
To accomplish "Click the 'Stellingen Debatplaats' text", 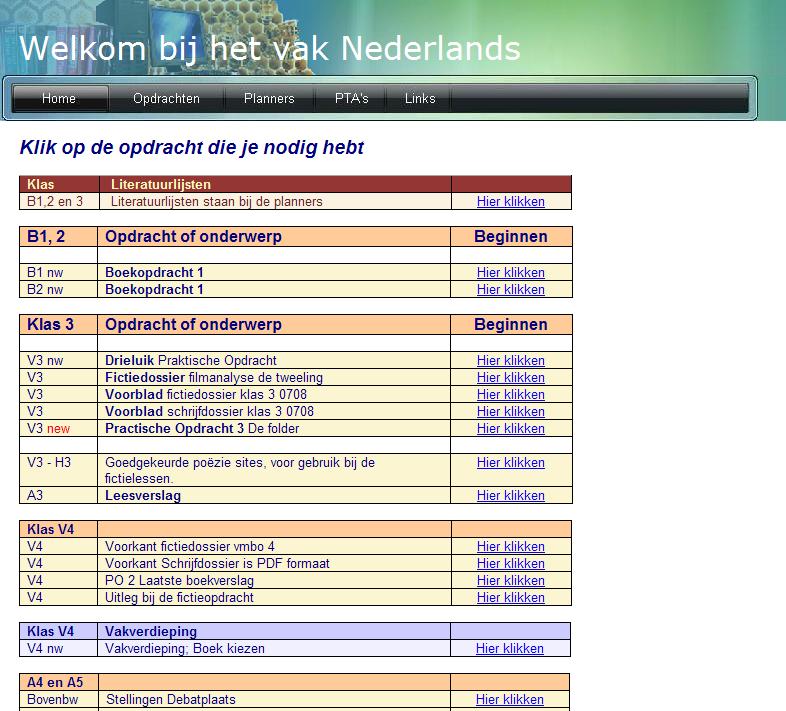I will click(171, 699).
